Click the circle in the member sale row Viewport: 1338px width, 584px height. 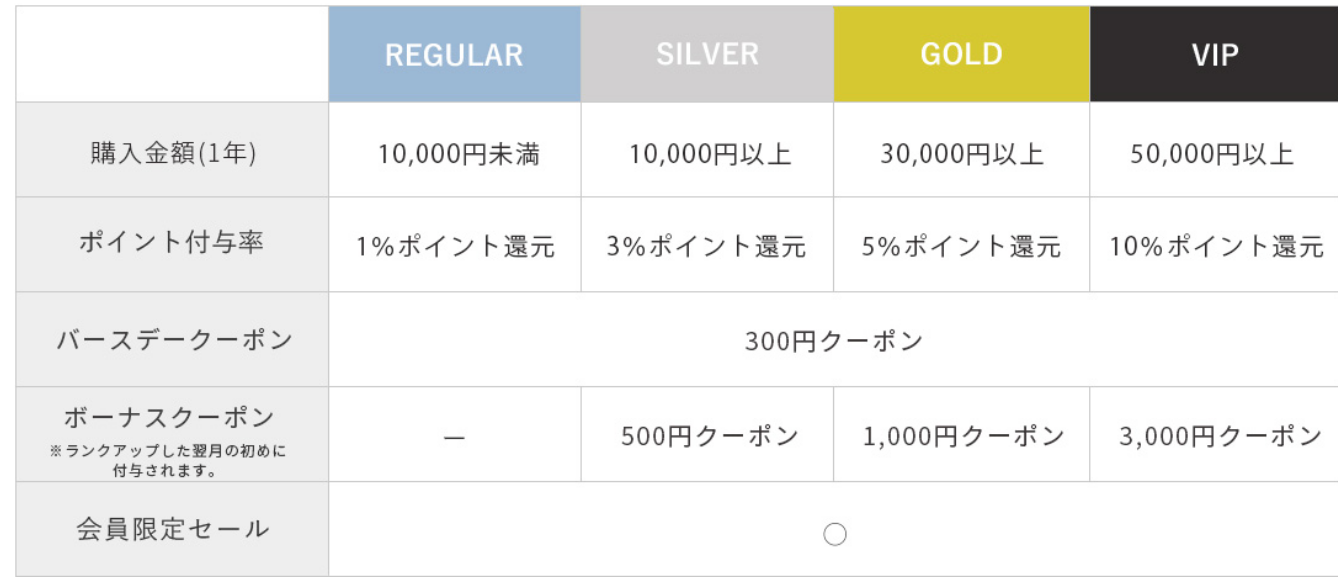click(835, 534)
